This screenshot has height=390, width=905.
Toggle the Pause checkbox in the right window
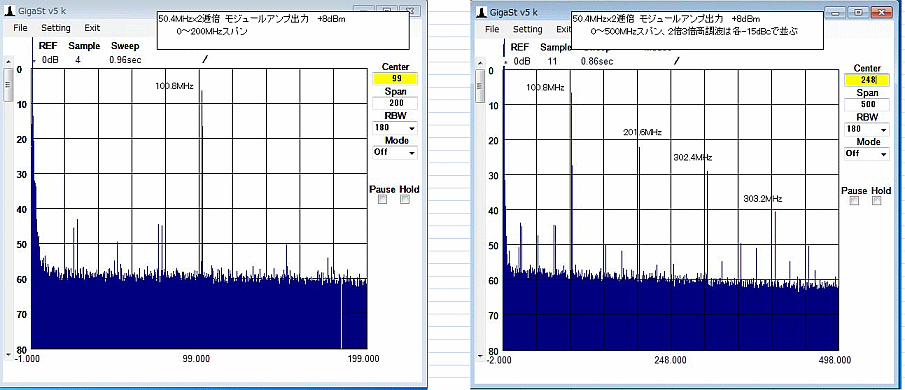[854, 201]
